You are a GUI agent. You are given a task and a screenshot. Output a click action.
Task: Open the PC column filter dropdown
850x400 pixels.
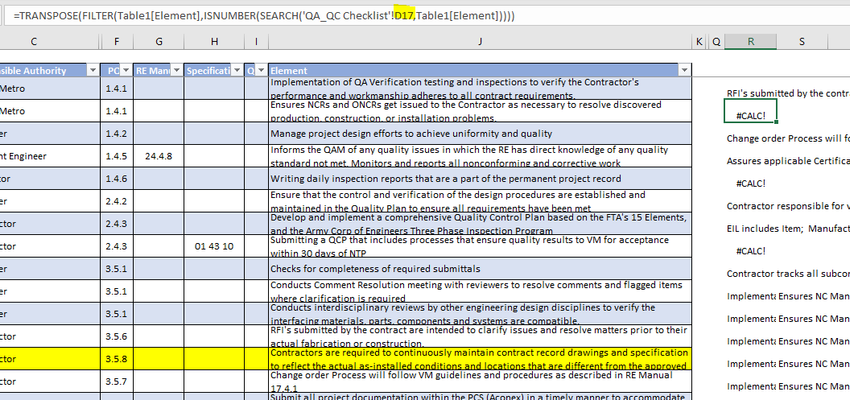click(x=126, y=70)
